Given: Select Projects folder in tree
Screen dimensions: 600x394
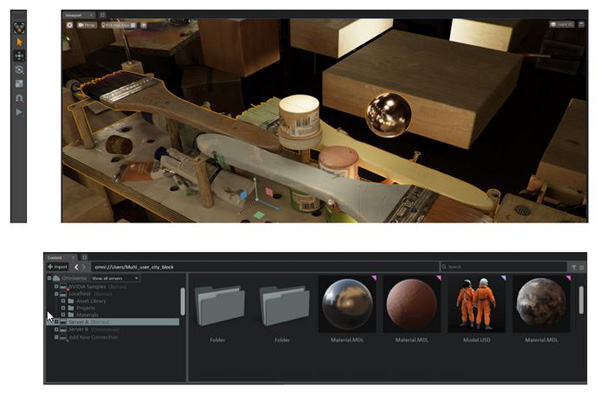Looking at the screenshot, I should pyautogui.click(x=86, y=308).
